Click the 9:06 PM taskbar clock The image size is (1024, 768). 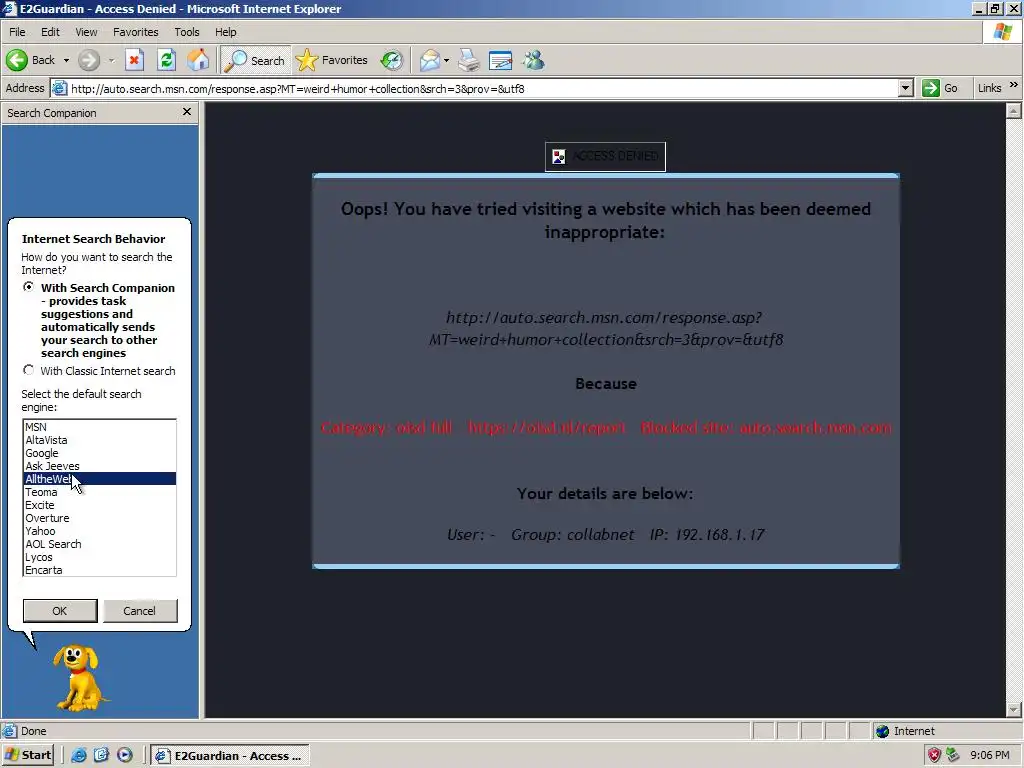[989, 755]
